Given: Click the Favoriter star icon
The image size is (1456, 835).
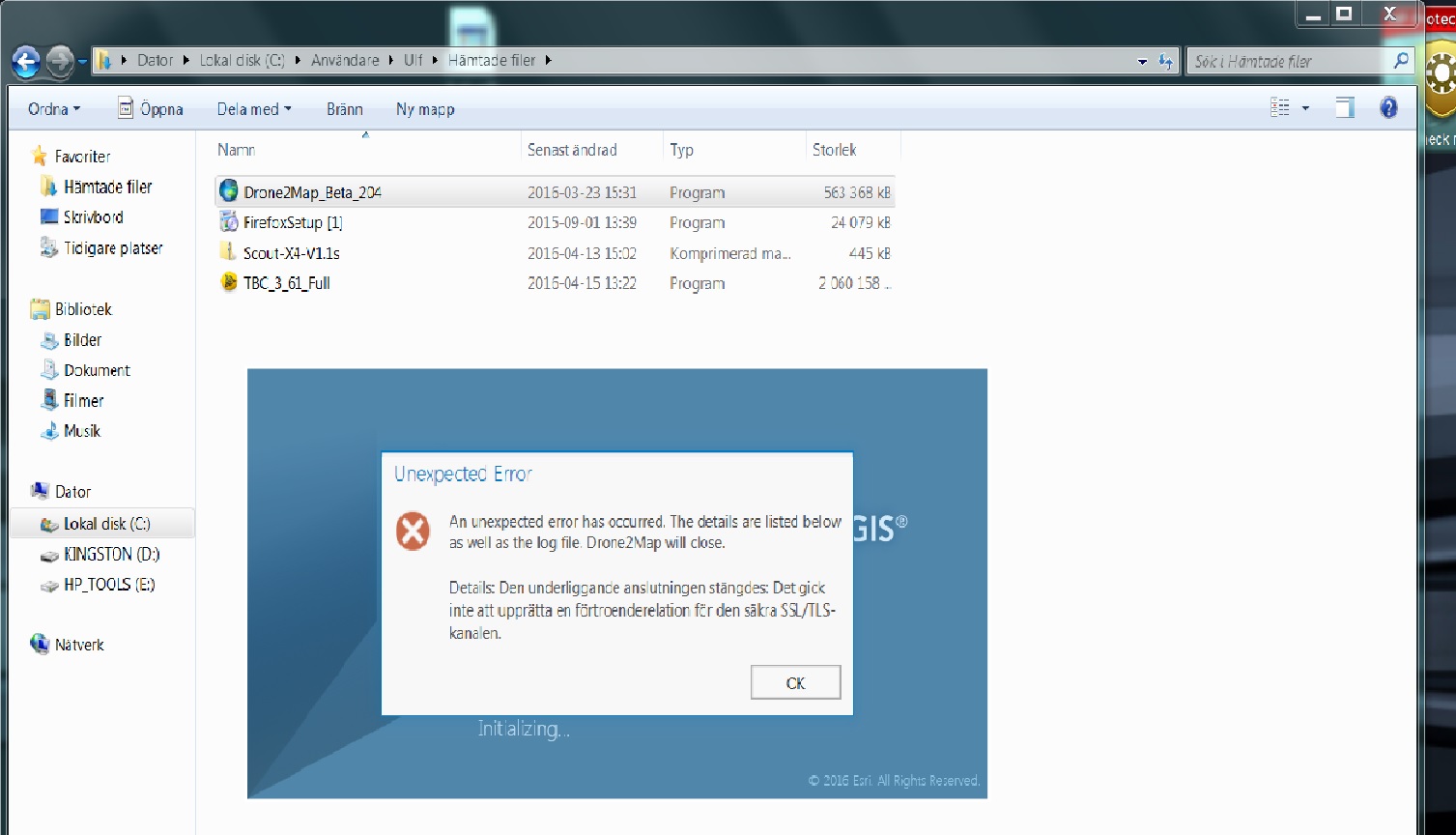Looking at the screenshot, I should (x=40, y=156).
